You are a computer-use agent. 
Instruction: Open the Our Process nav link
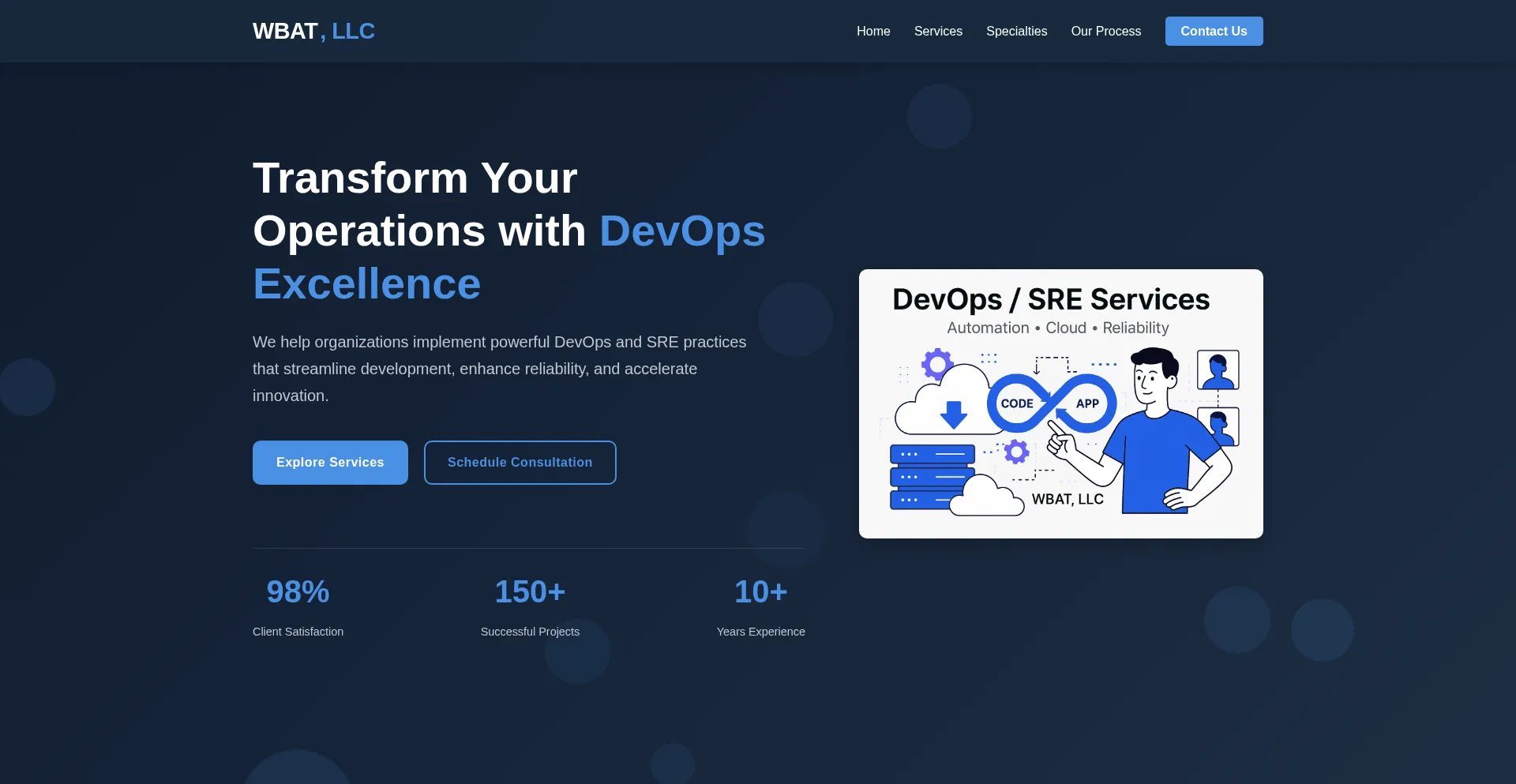(1106, 31)
